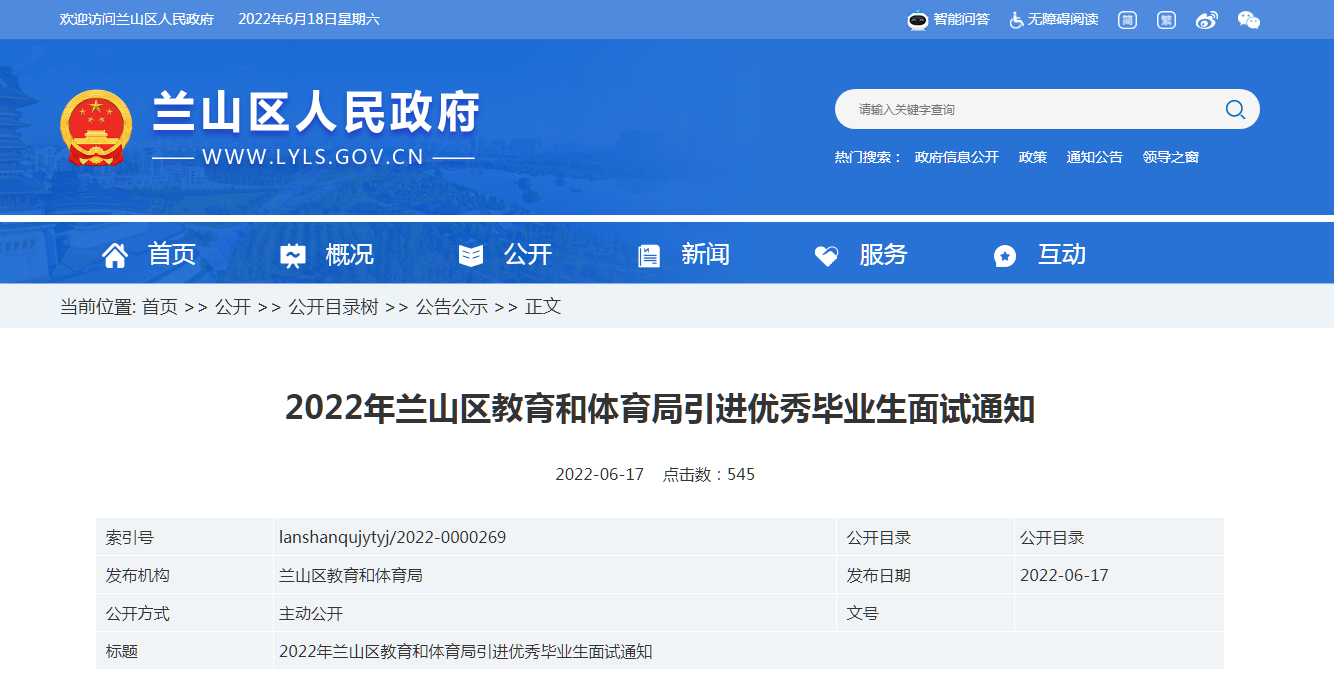
Task: Switch to traditional Chinese 繁 icon
Action: 1166,20
